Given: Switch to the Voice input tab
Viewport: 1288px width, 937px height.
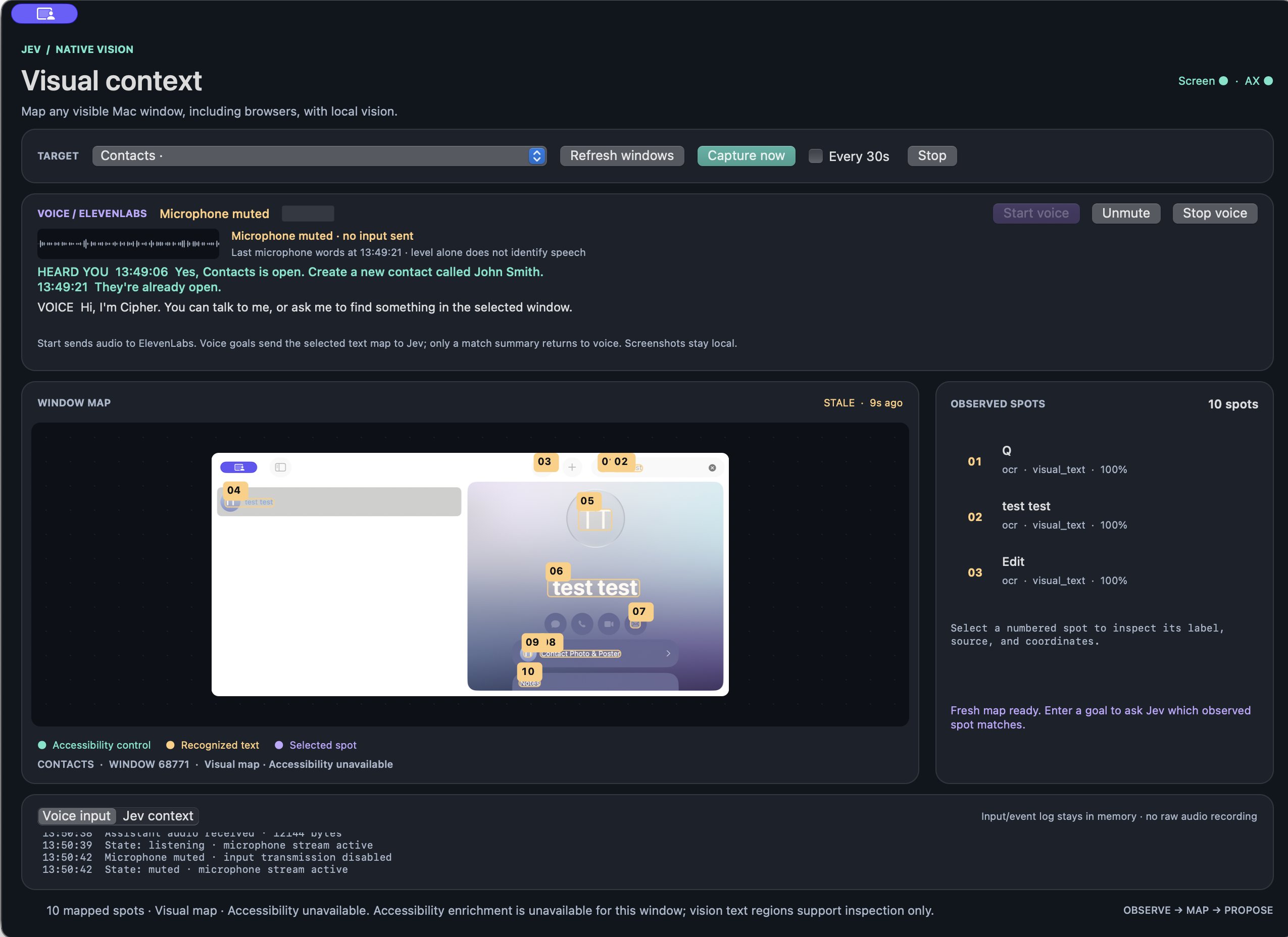Looking at the screenshot, I should tap(77, 815).
